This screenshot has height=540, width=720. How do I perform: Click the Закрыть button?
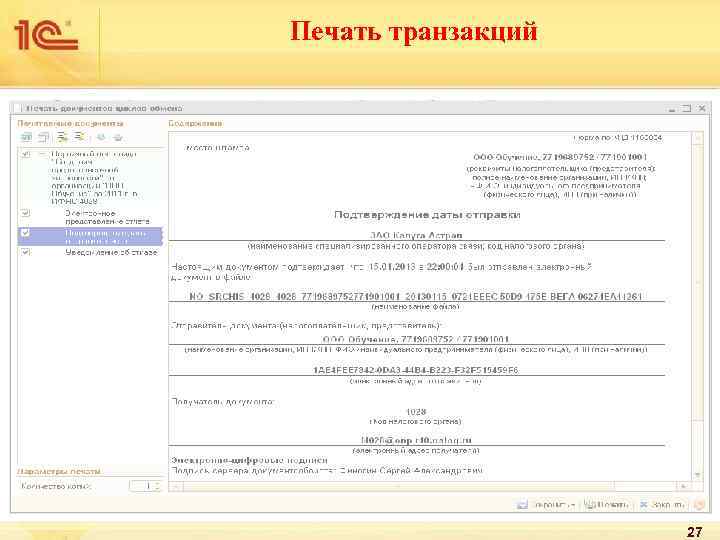(663, 505)
